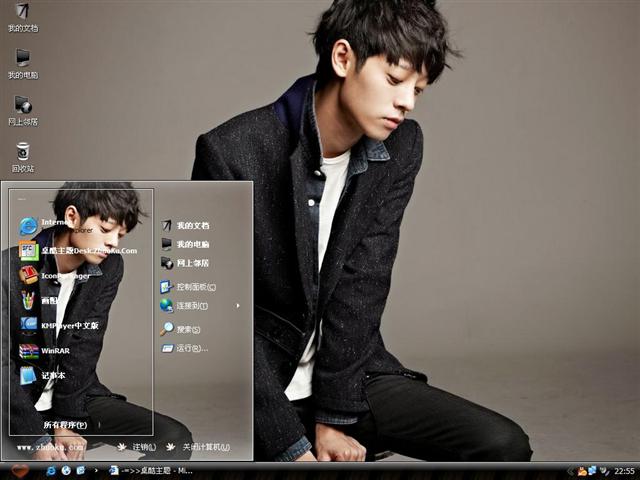Open 我的电脑 in Start menu right pane
640x480 pixels.
point(185,244)
